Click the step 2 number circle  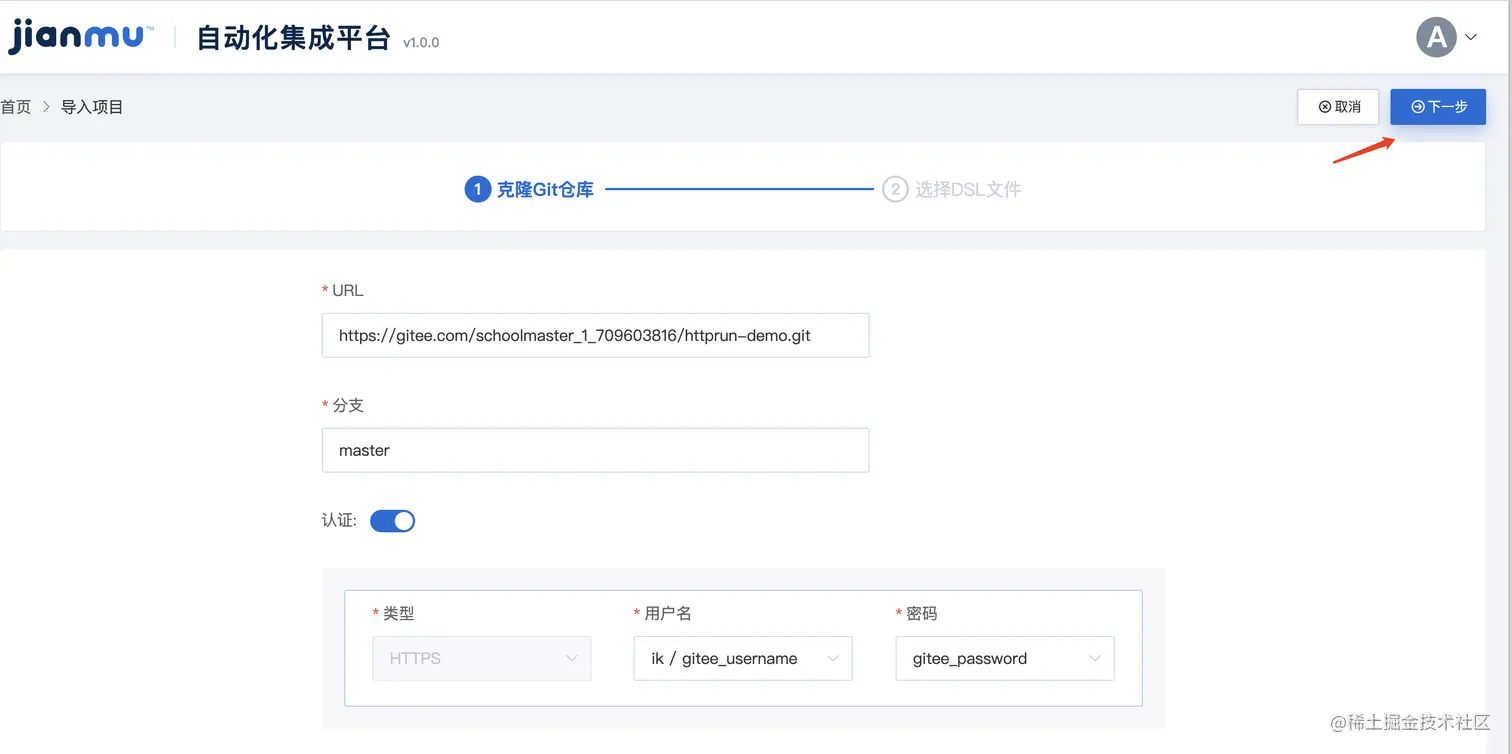(895, 189)
